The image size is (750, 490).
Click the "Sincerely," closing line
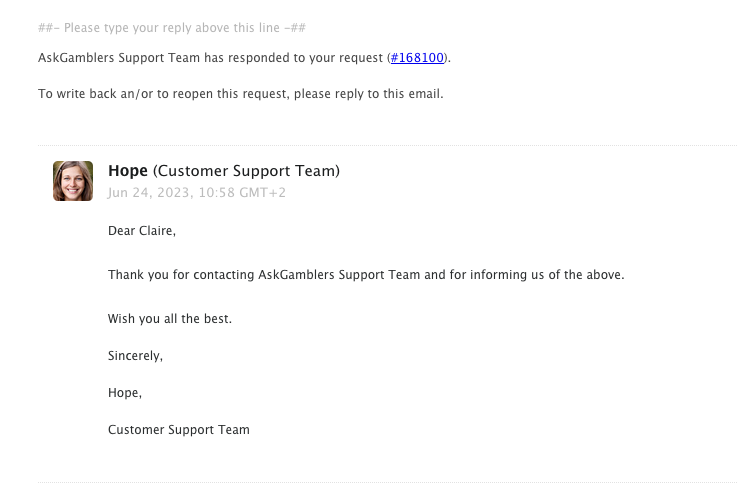coord(135,355)
